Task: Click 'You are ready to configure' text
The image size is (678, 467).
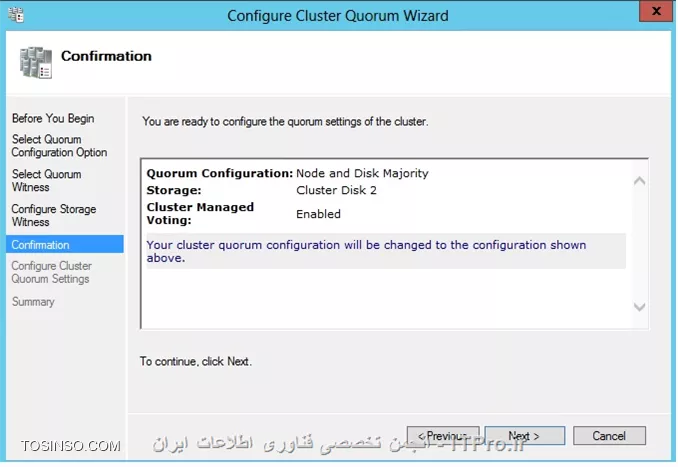Action: tap(285, 122)
